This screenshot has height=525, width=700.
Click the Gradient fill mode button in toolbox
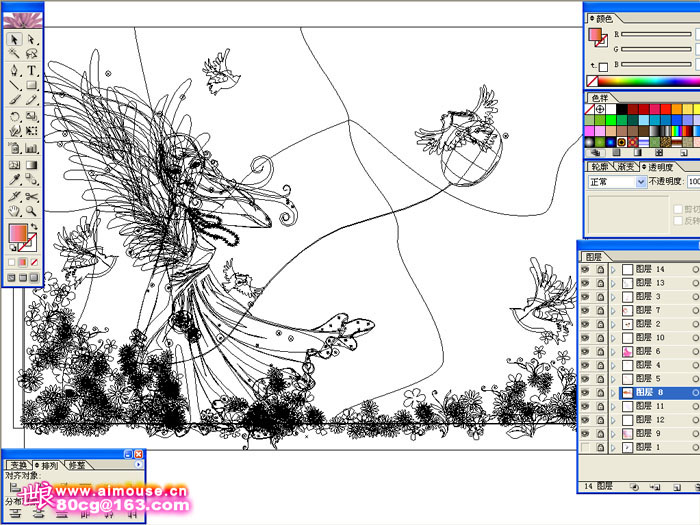click(23, 262)
